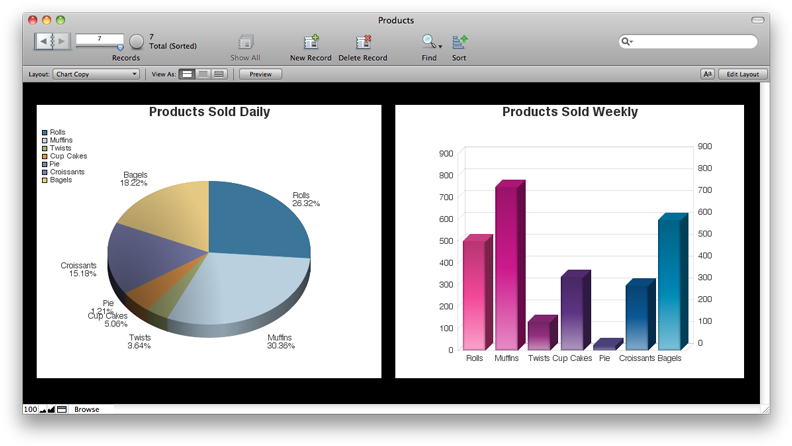Go to the previous record with book arrow
Screen dimensions: 792x446
click(44, 41)
